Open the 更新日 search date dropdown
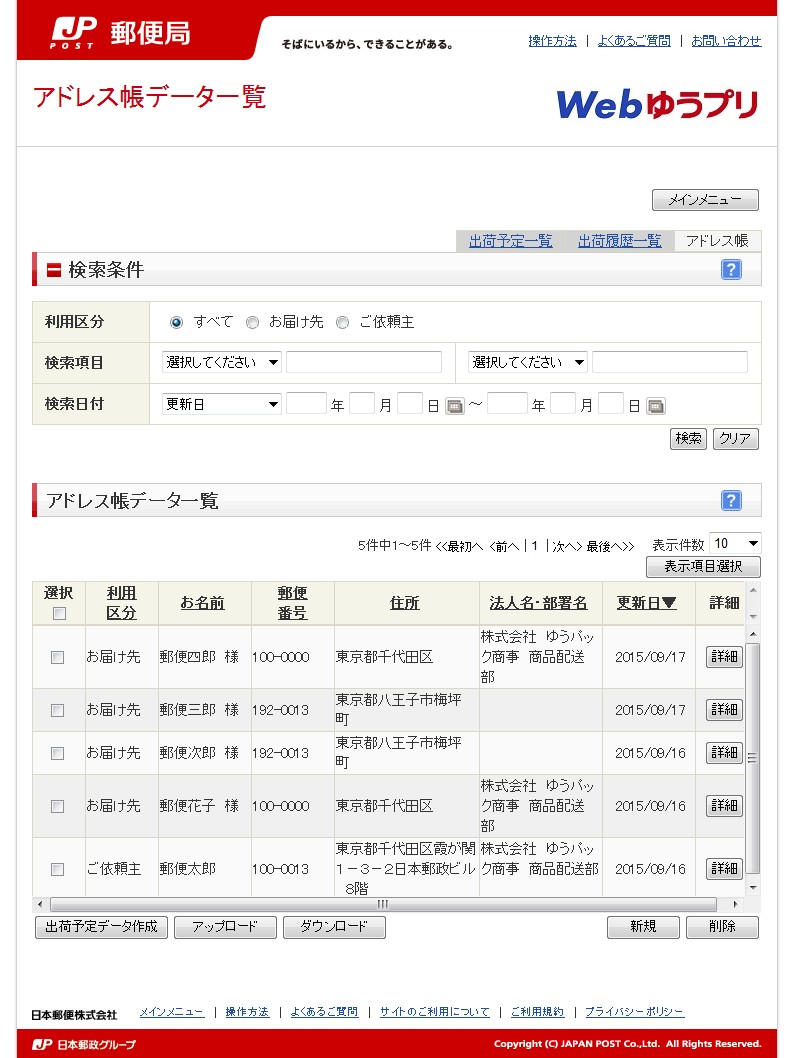Image resolution: width=793 pixels, height=1058 pixels. click(x=222, y=404)
